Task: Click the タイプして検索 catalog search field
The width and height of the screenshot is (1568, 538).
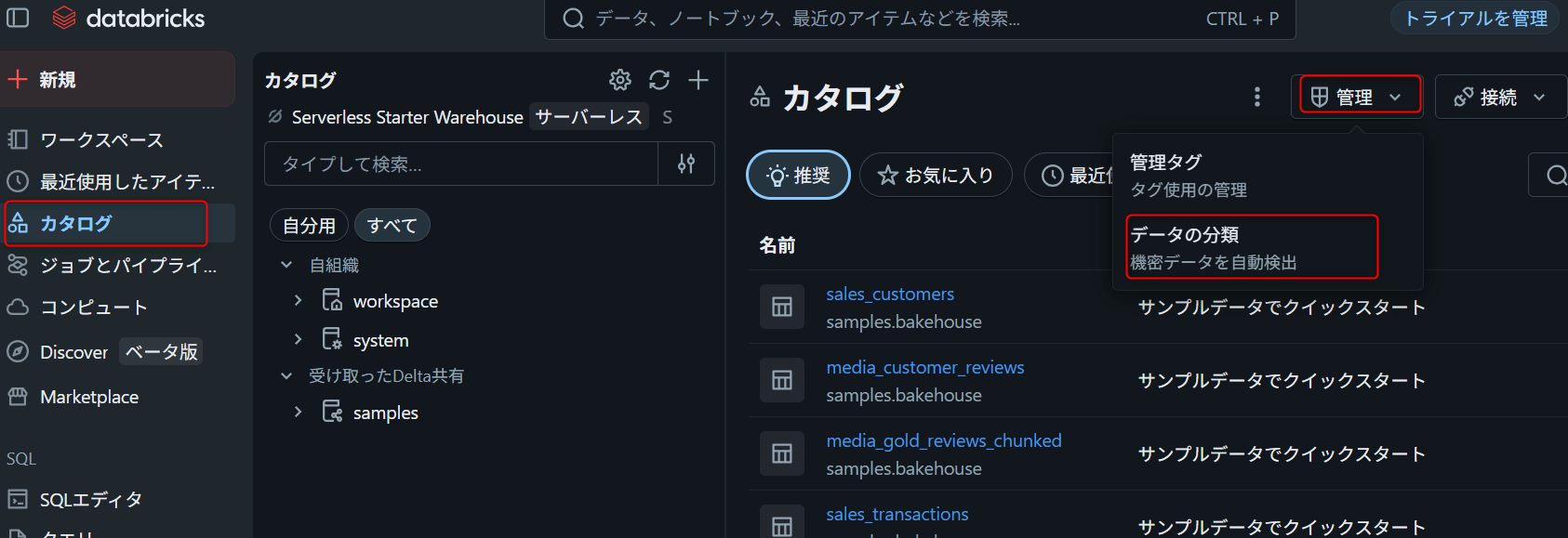Action: [x=461, y=164]
